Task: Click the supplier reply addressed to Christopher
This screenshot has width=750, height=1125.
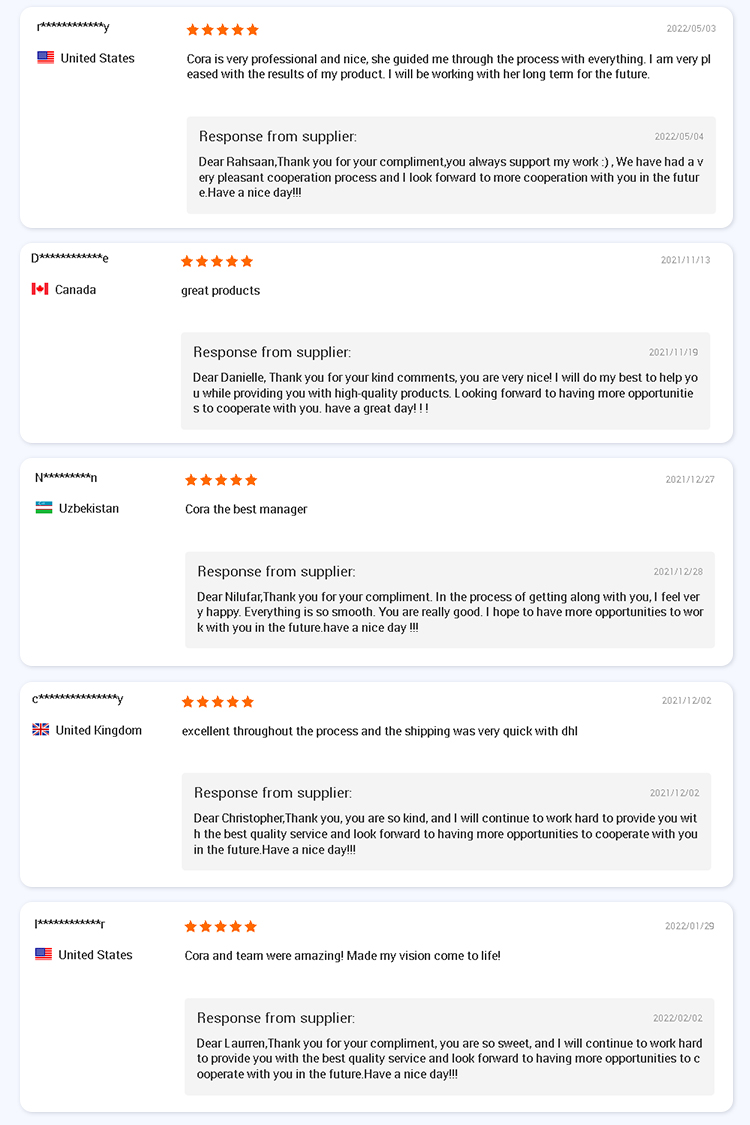Action: (446, 822)
